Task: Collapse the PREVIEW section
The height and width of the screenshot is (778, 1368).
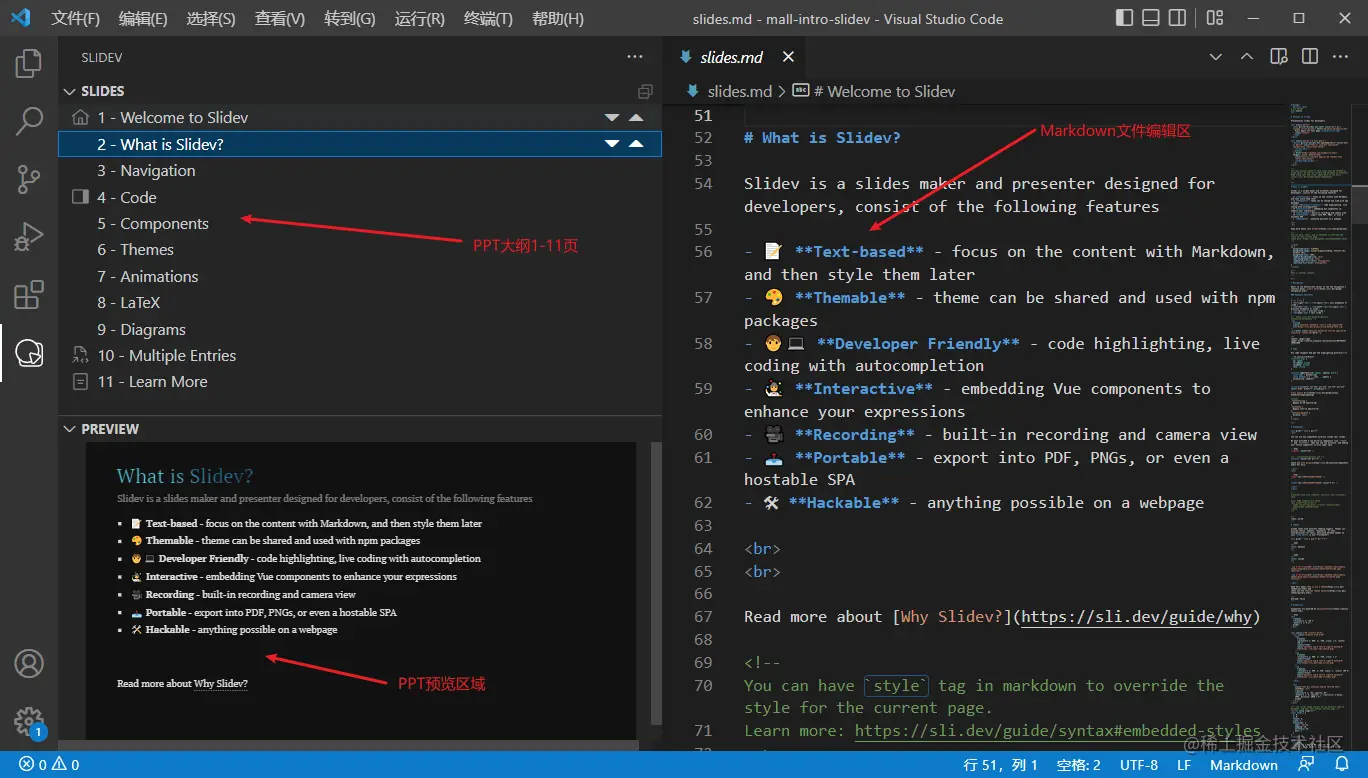Action: coord(69,429)
